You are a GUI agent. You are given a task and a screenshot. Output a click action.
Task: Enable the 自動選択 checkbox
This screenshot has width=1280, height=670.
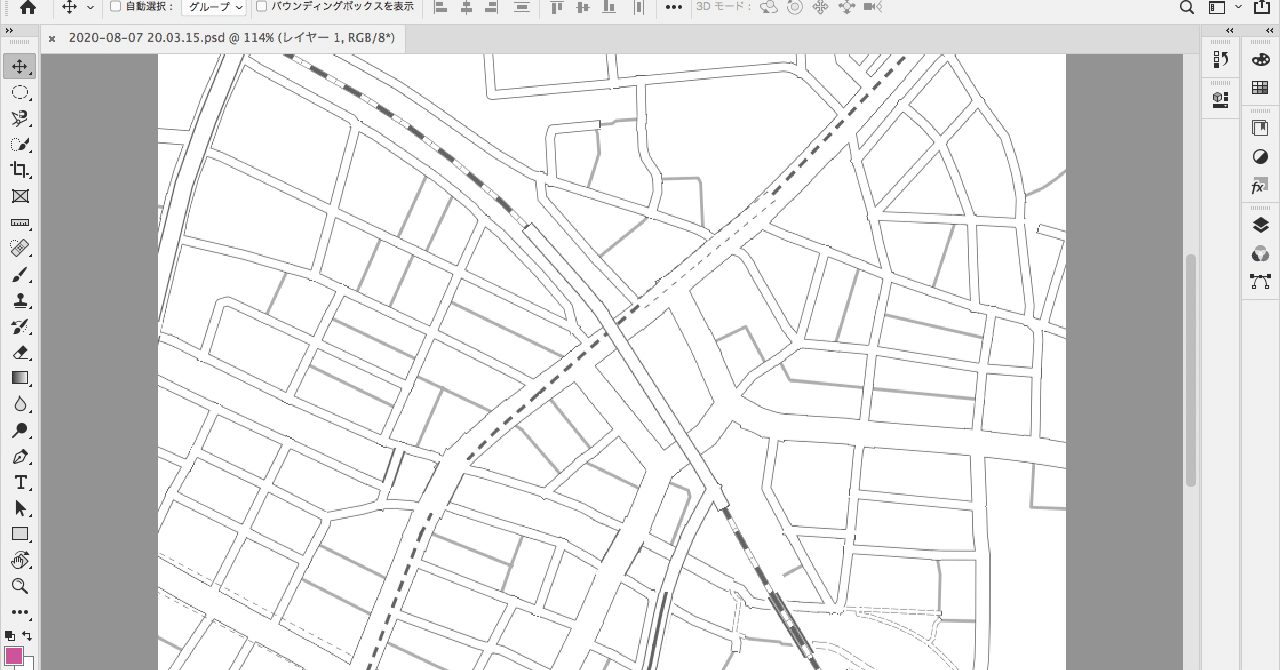[x=115, y=6]
